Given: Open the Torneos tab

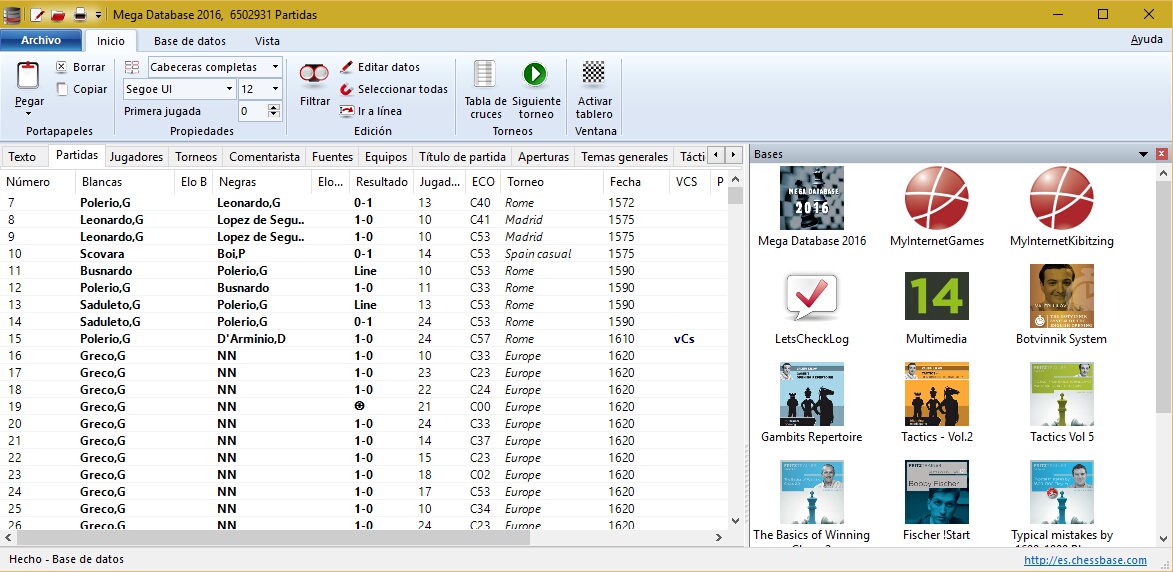Looking at the screenshot, I should 196,157.
